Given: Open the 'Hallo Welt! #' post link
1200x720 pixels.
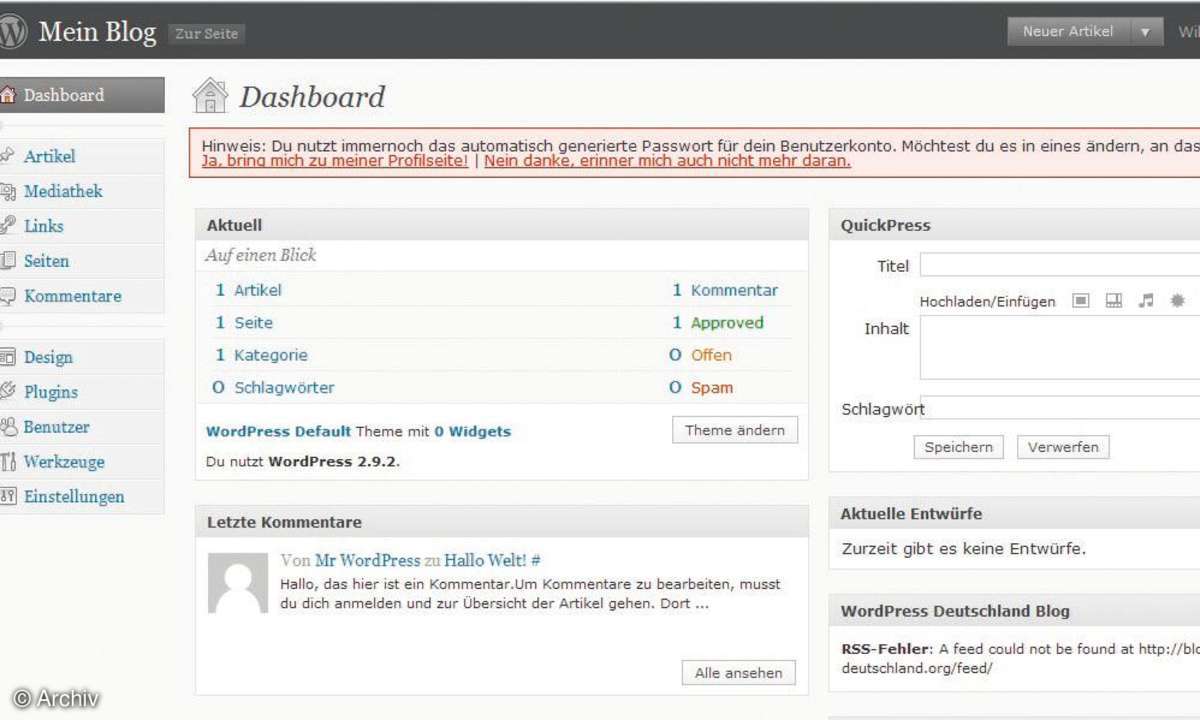Looking at the screenshot, I should [x=492, y=561].
